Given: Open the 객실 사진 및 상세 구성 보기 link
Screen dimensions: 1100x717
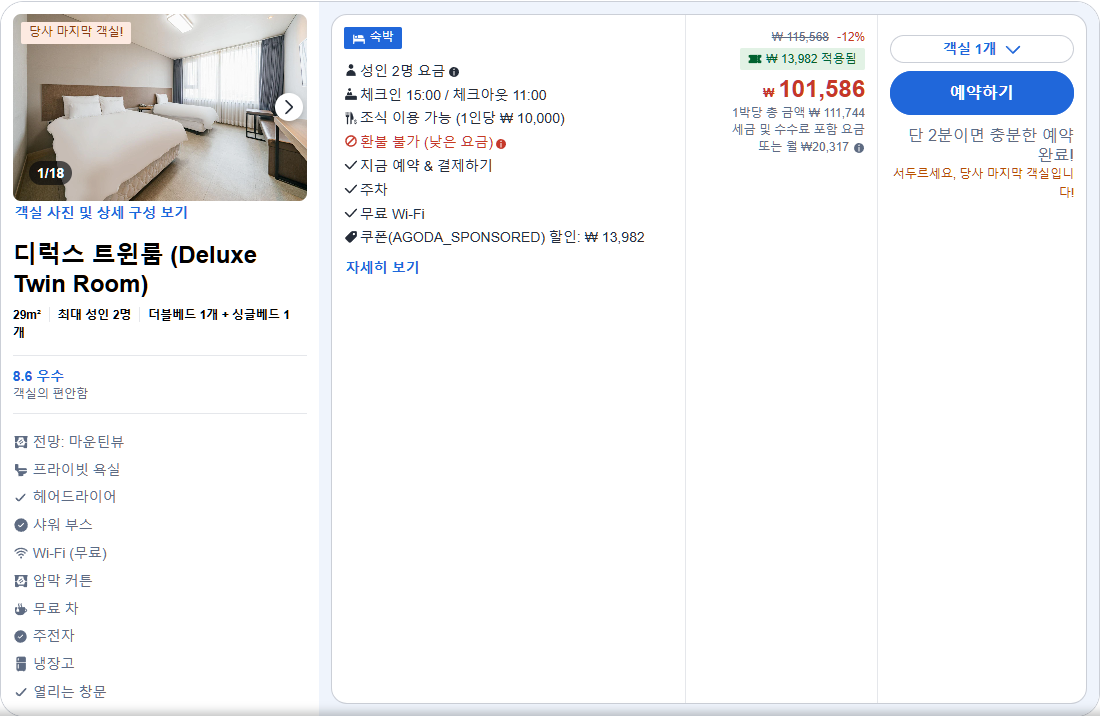Looking at the screenshot, I should [x=102, y=213].
